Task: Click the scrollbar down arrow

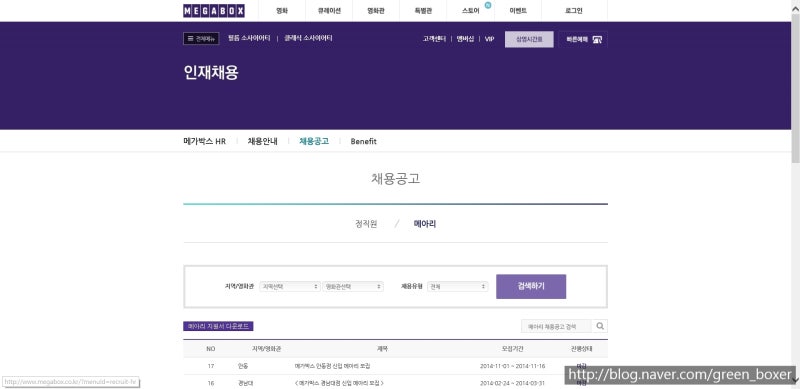Action: click(795, 381)
